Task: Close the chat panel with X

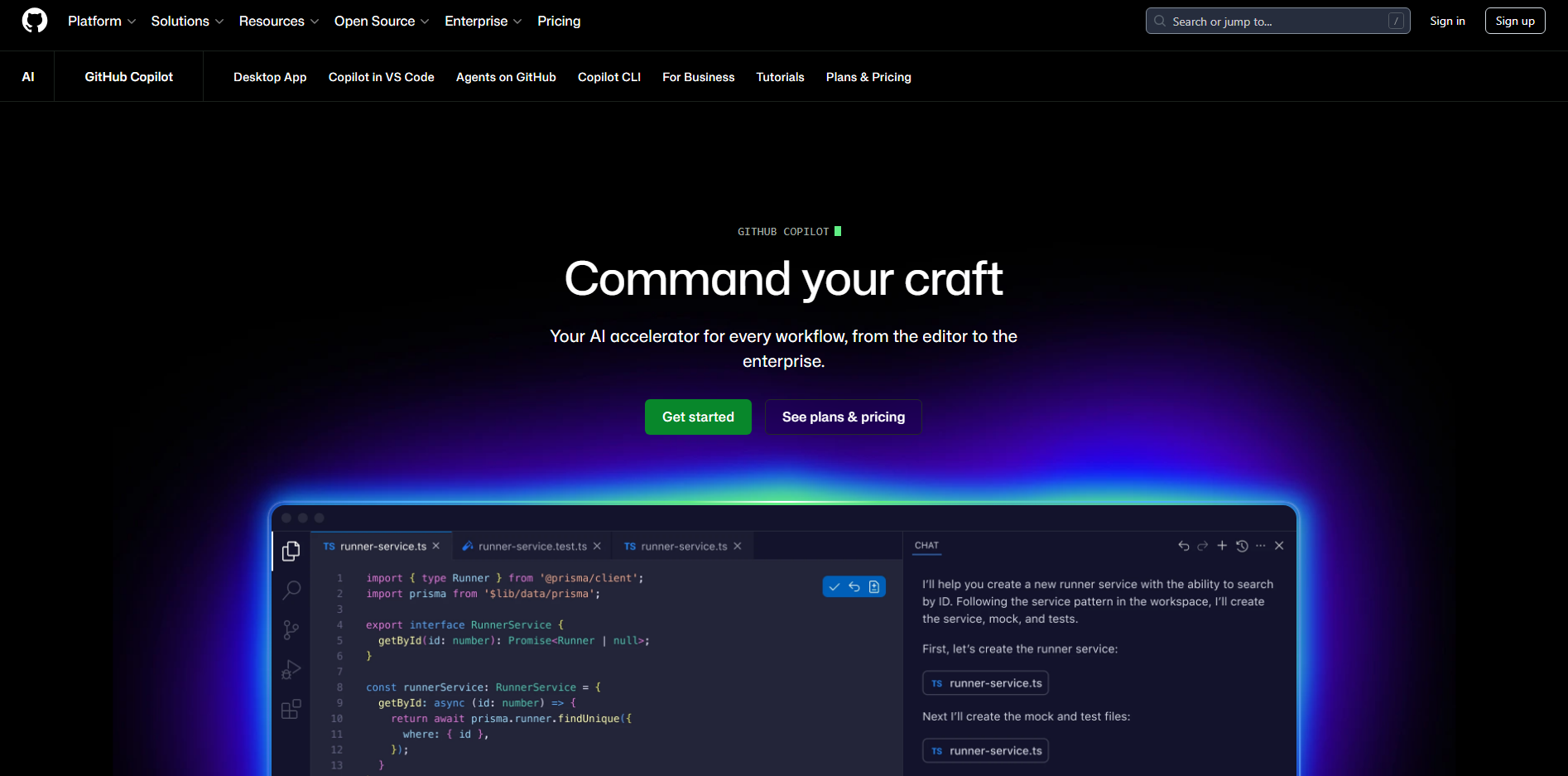Action: click(x=1280, y=545)
